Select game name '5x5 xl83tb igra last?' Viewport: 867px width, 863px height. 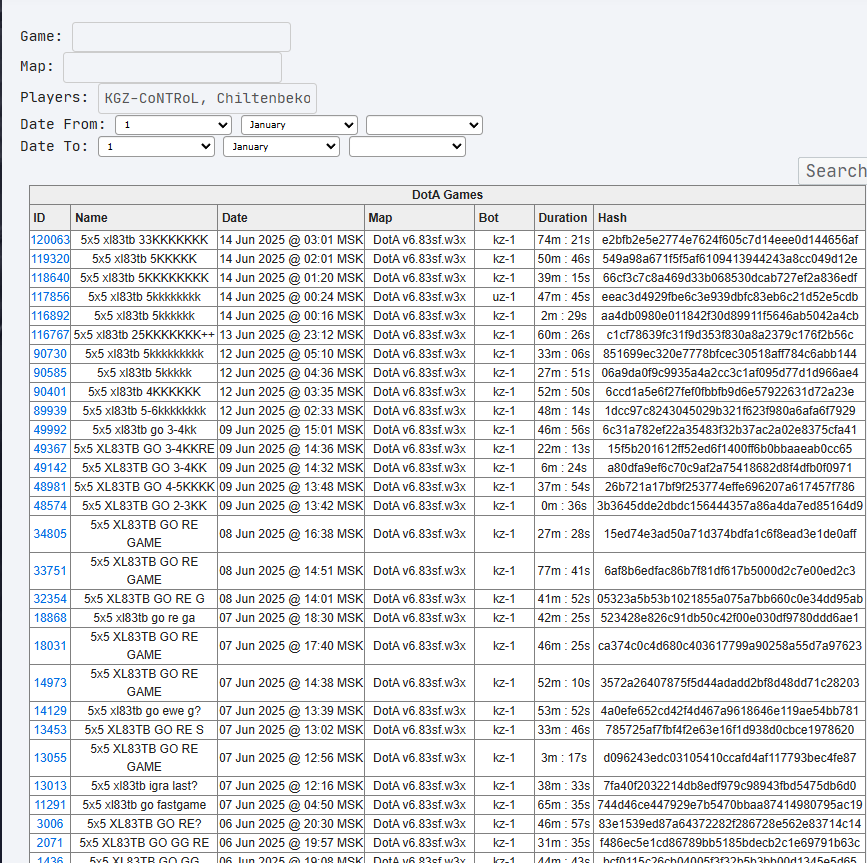pyautogui.click(x=144, y=786)
